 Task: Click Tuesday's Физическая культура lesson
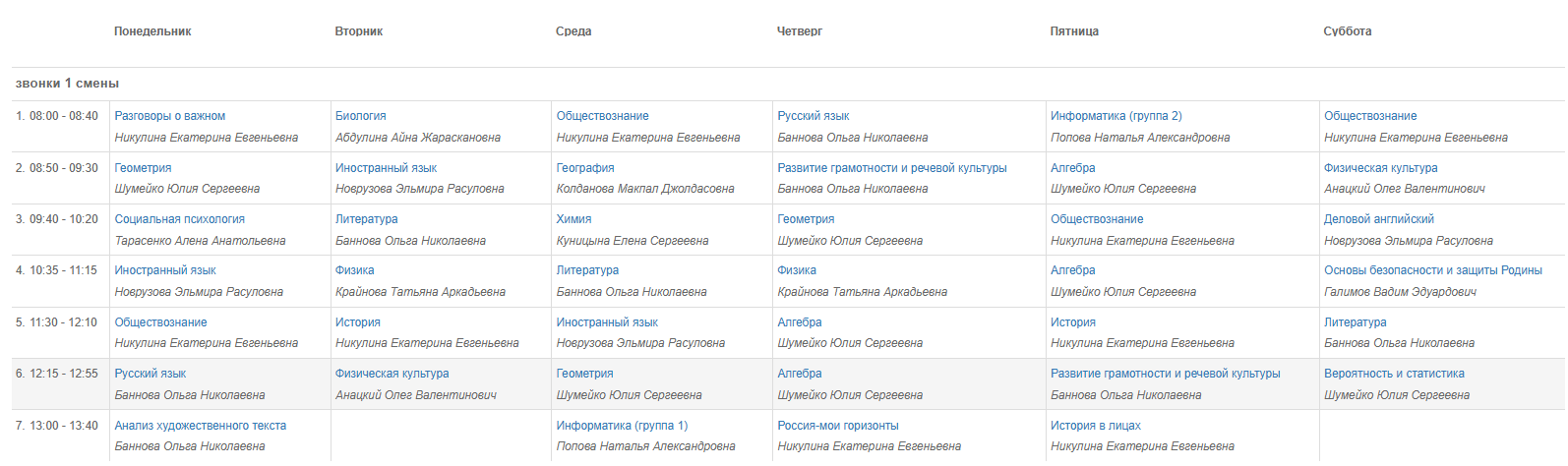pyautogui.click(x=392, y=374)
